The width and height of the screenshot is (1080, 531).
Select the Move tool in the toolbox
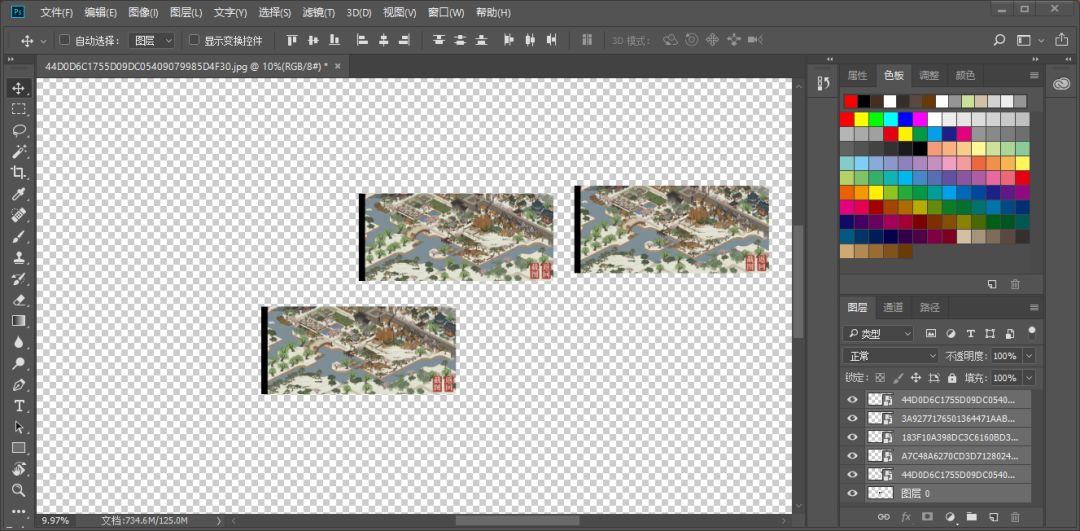pyautogui.click(x=19, y=87)
